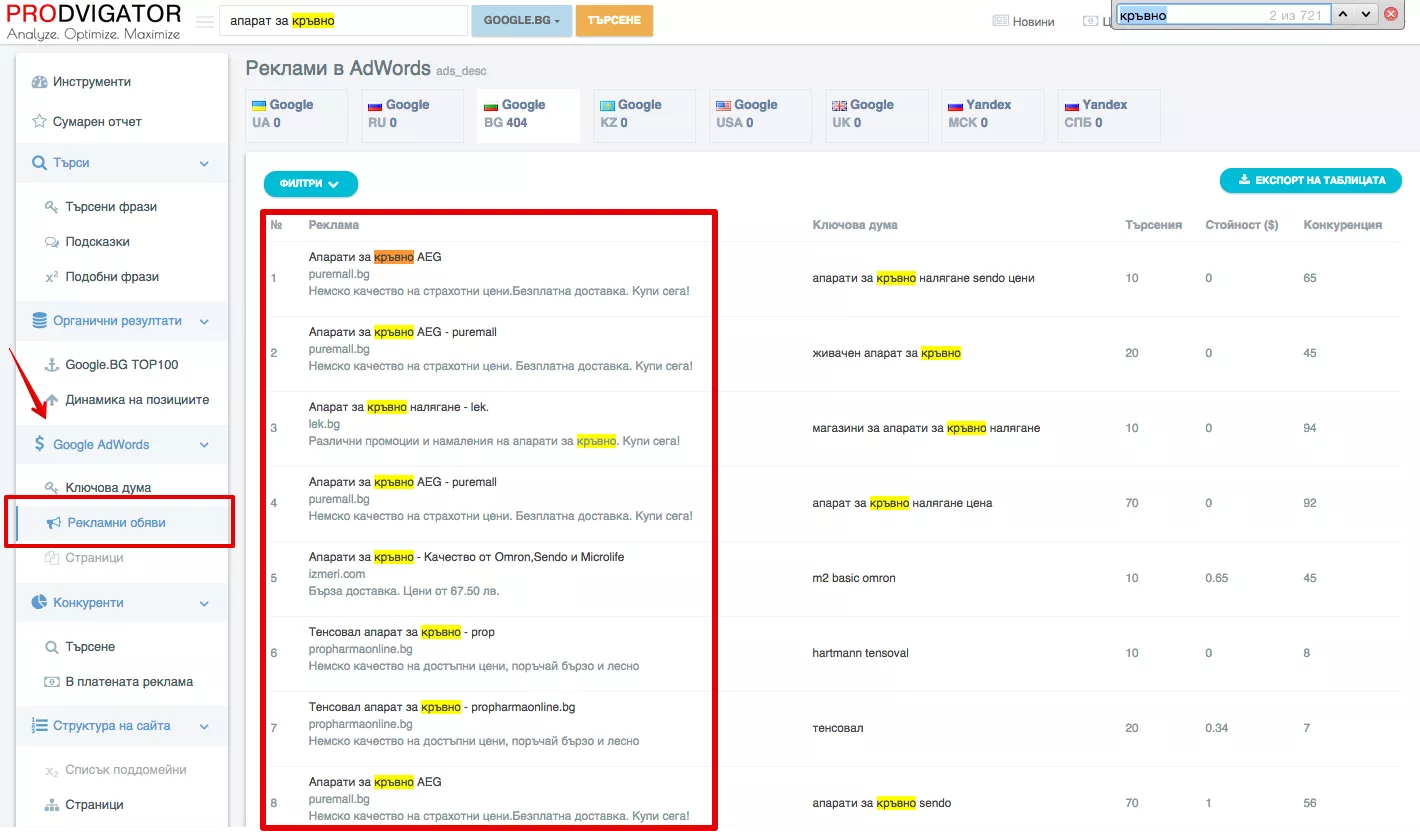Switch to Google UA database tab
The width and height of the screenshot is (1420, 834).
point(296,115)
